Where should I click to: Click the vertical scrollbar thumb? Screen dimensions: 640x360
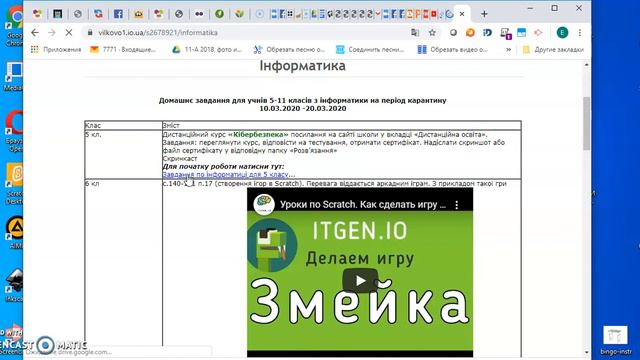(587, 123)
